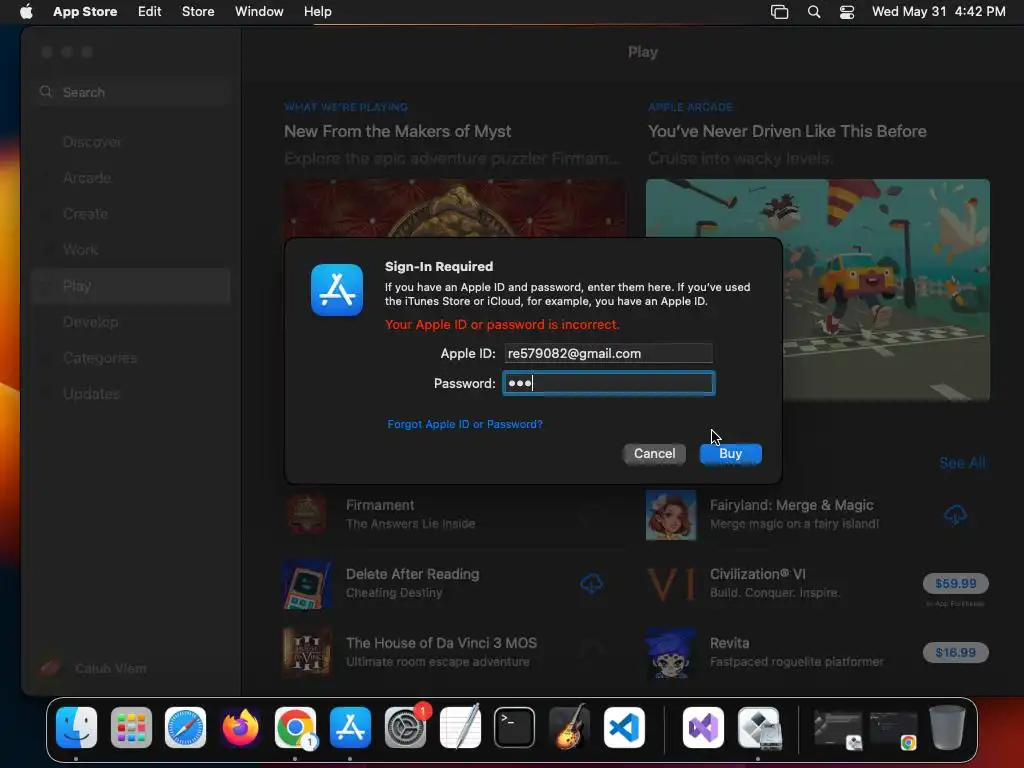Download Fairyland: Merge & Magic cloud icon
1024x768 pixels.
(955, 515)
